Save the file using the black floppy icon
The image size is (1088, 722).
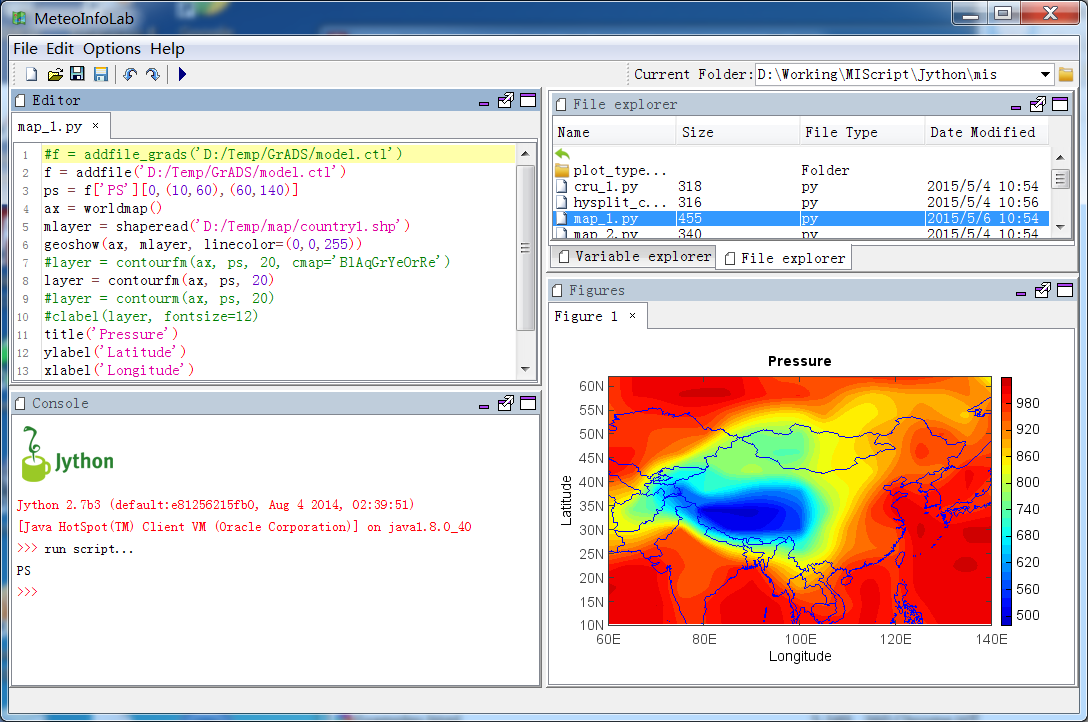pyautogui.click(x=78, y=74)
